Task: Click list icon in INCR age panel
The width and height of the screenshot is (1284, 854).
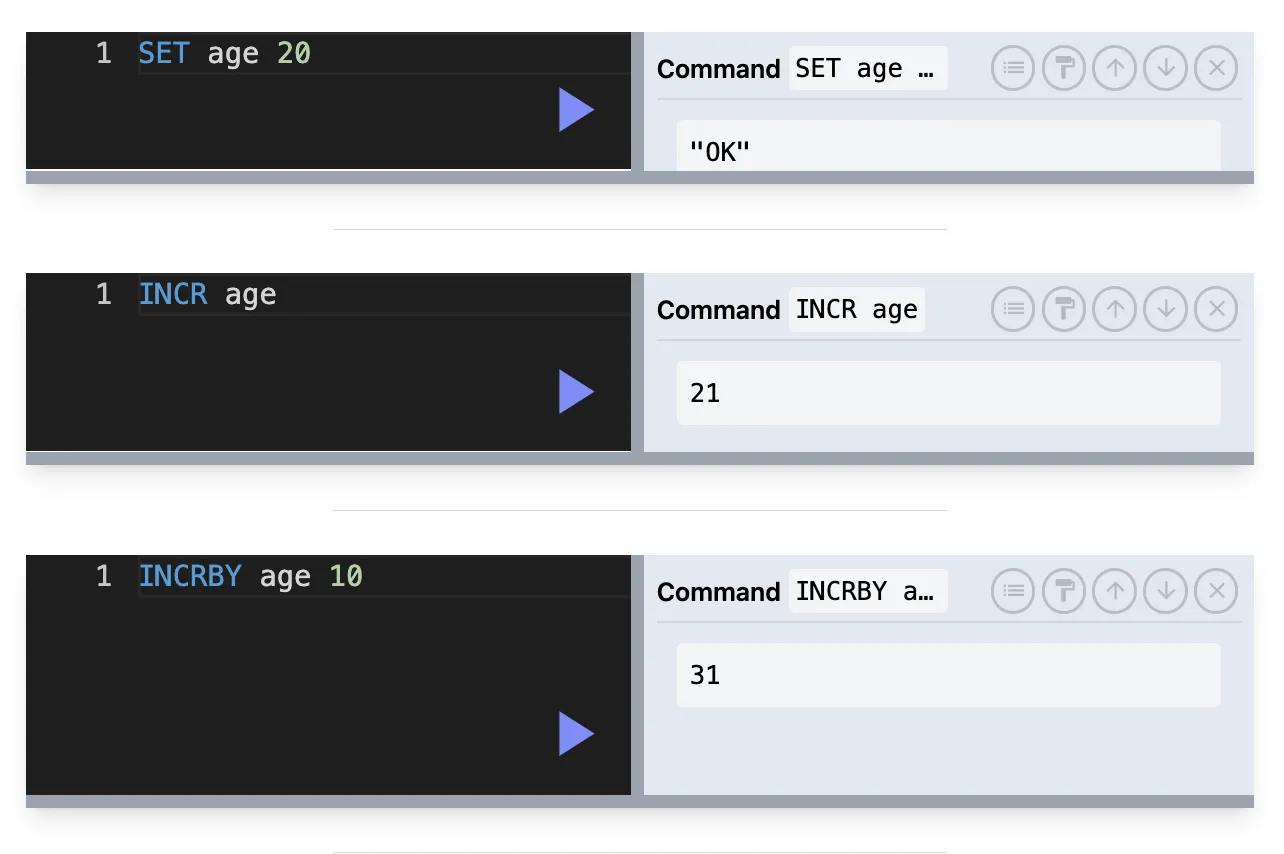Action: coord(1013,310)
